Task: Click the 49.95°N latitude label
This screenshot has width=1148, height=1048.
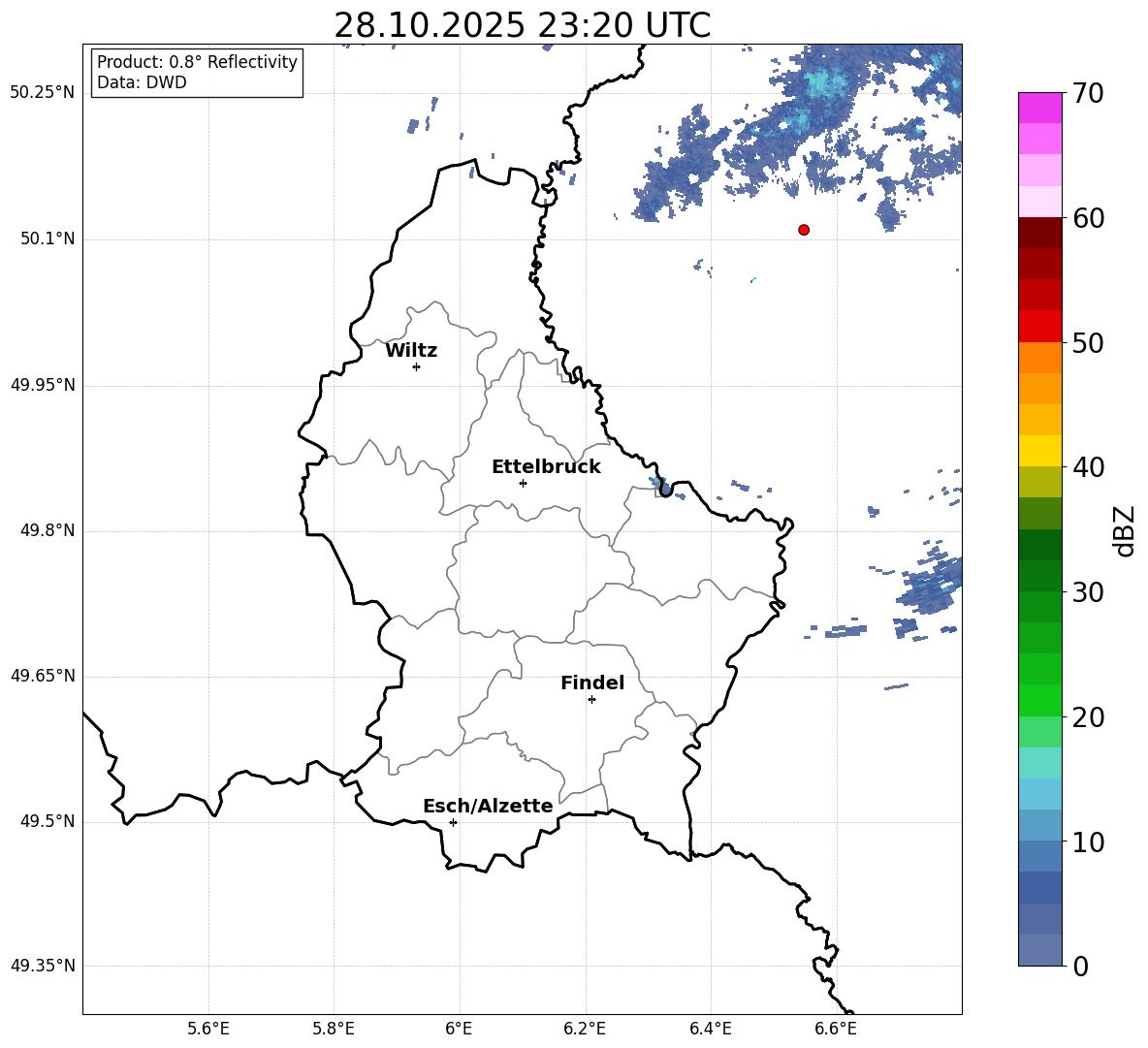Action: [x=43, y=385]
